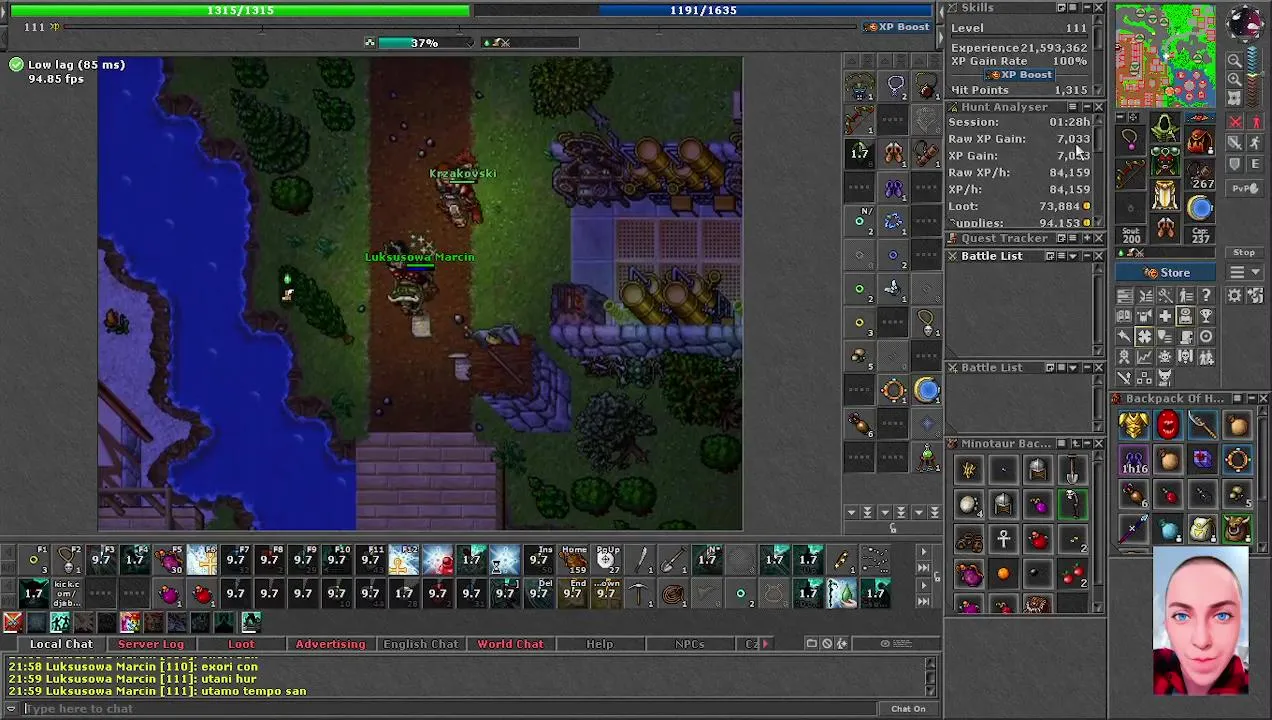This screenshot has width=1272, height=720.
Task: Click the Stop button
Action: click(1243, 252)
